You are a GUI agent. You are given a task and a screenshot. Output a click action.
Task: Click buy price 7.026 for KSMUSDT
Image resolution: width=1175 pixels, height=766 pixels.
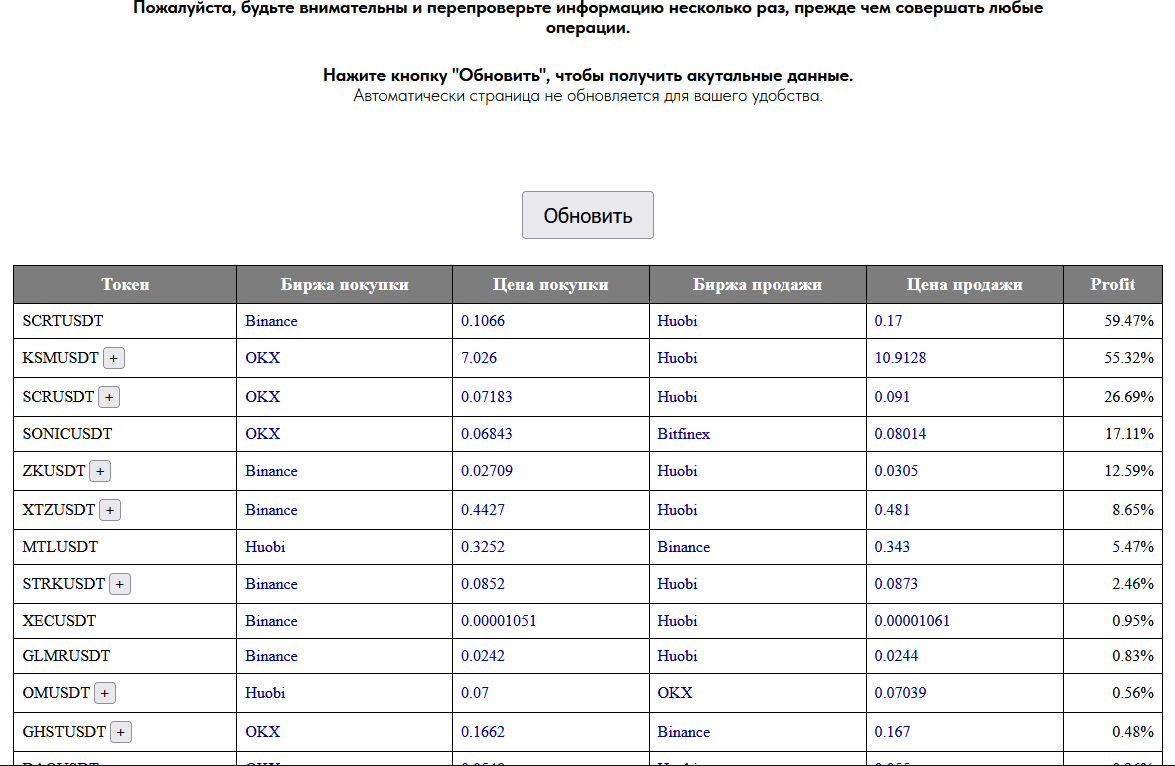click(477, 357)
